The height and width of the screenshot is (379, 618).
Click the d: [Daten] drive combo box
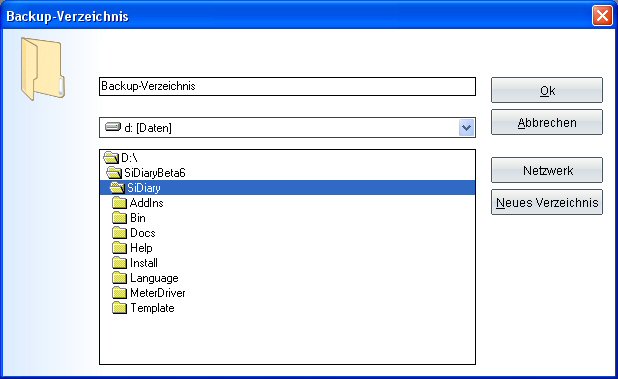tap(287, 128)
